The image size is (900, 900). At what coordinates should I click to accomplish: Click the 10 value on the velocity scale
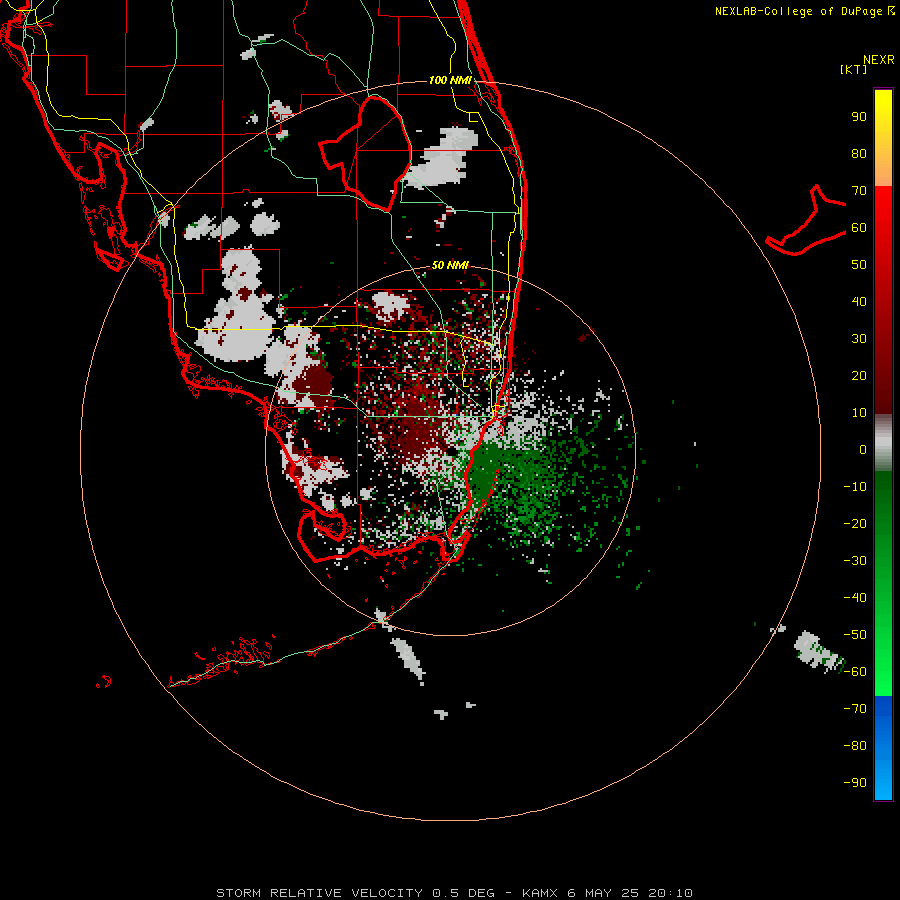coord(859,413)
